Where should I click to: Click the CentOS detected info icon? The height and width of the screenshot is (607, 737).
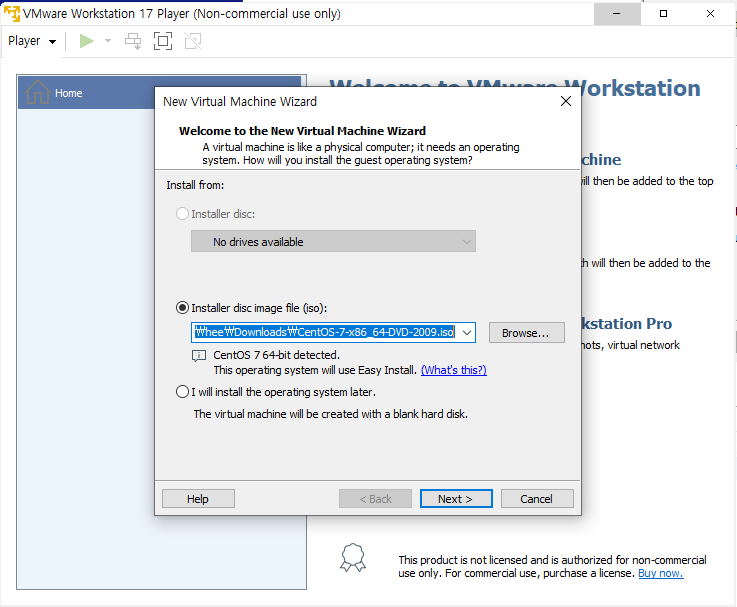point(199,355)
